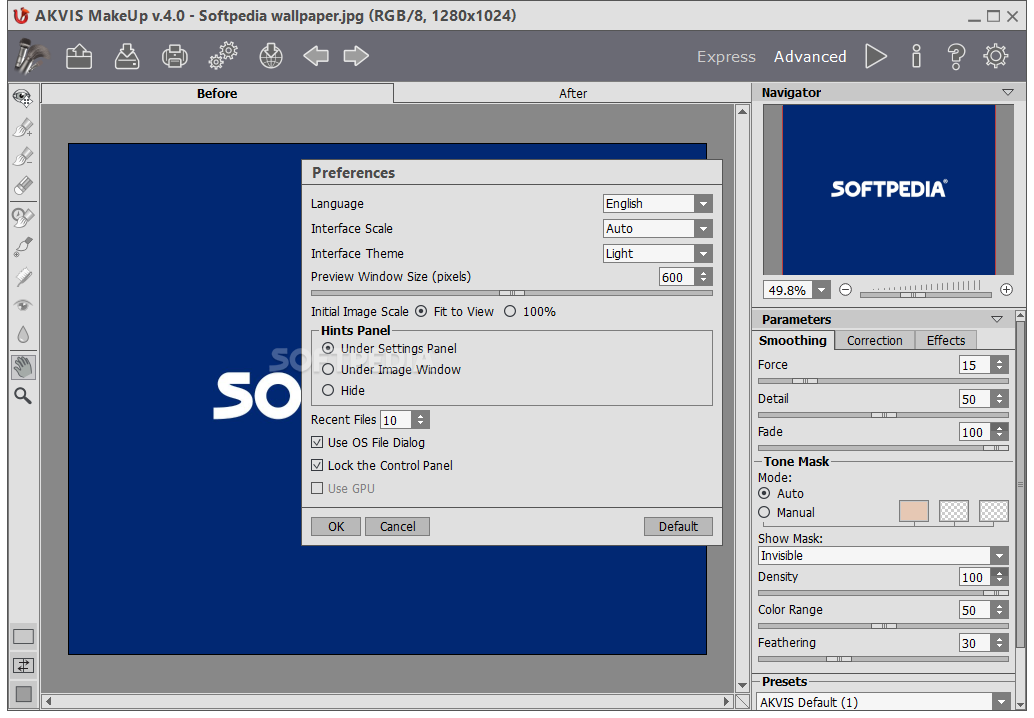Image resolution: width=1034 pixels, height=718 pixels.
Task: Open the Show Mask Invisible dropdown
Action: click(883, 556)
